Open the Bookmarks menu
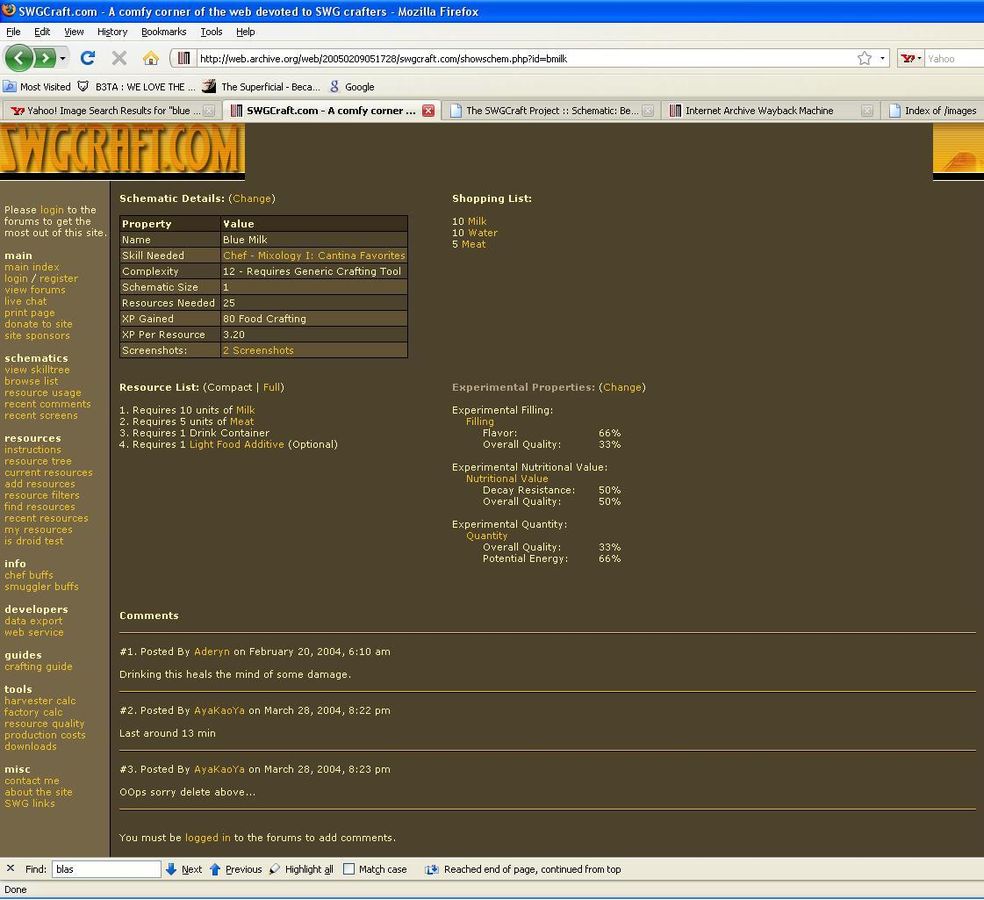 163,32
